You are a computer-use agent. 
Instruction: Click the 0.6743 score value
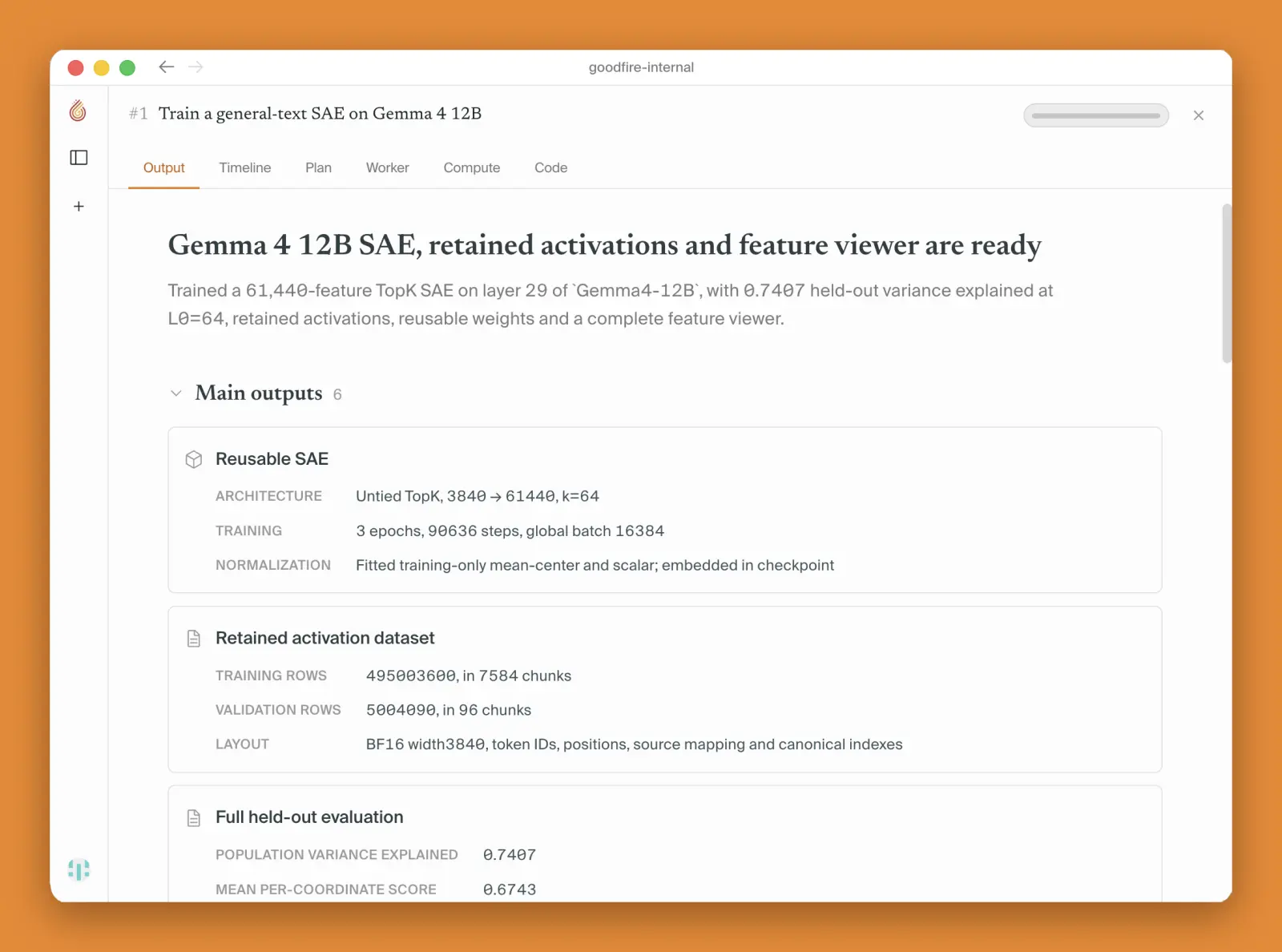pos(510,889)
